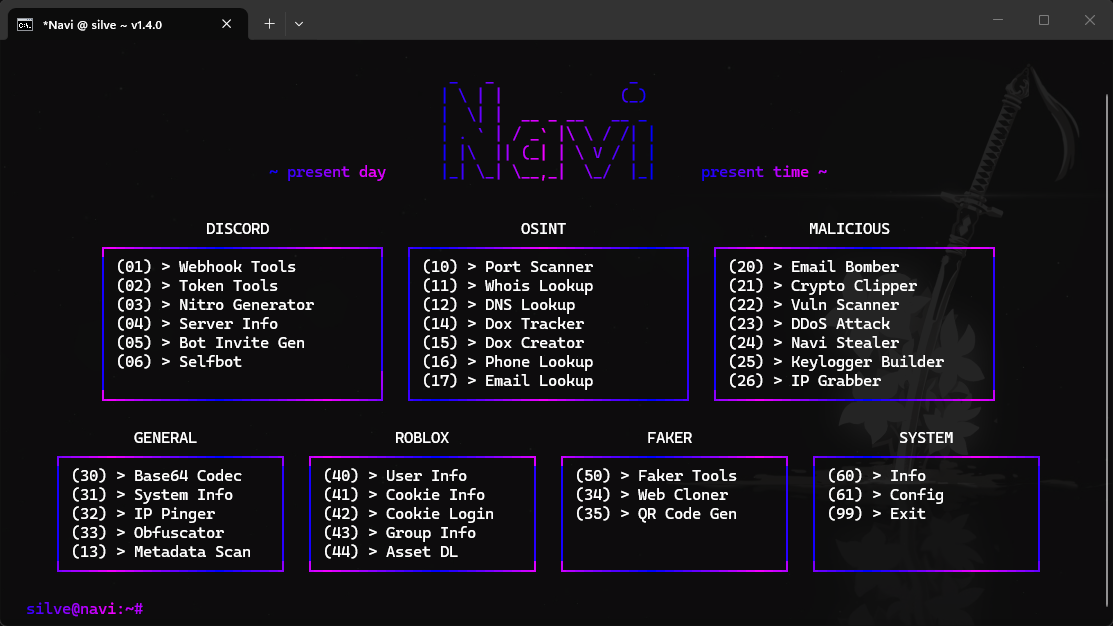Click the '(13) > Metadata Scan' entry

tap(161, 551)
